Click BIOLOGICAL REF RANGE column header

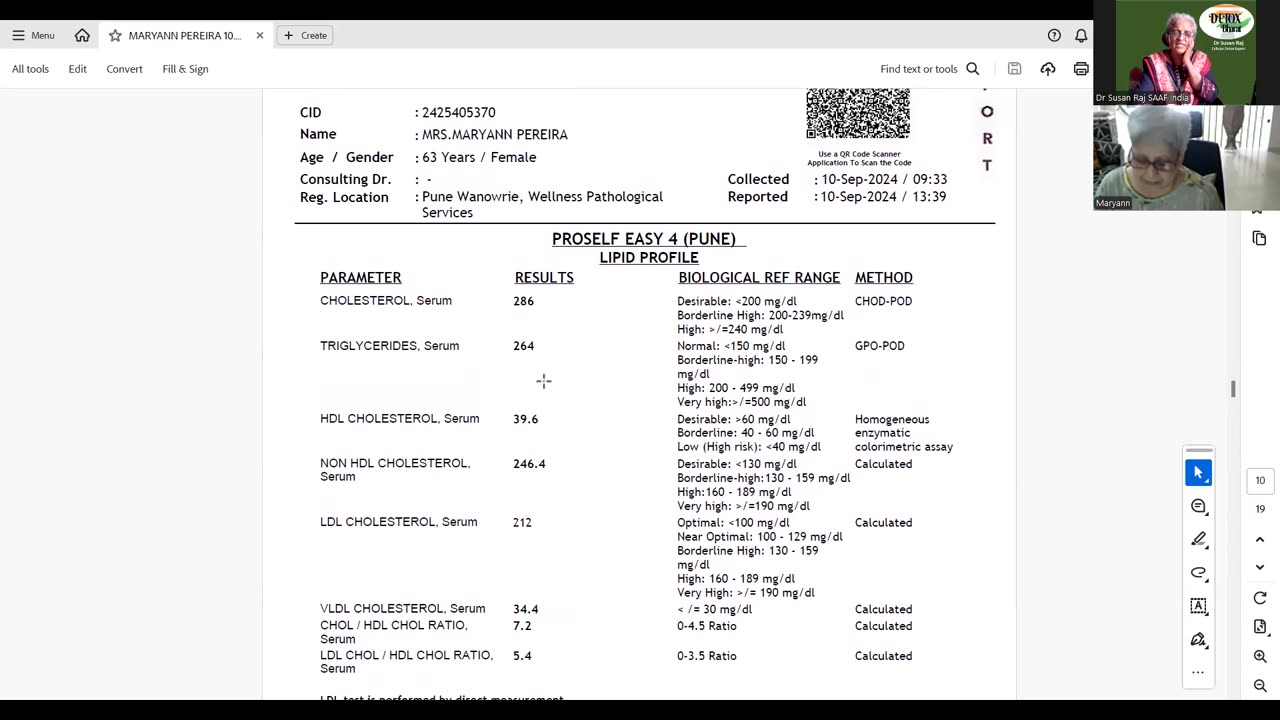pyautogui.click(x=759, y=278)
